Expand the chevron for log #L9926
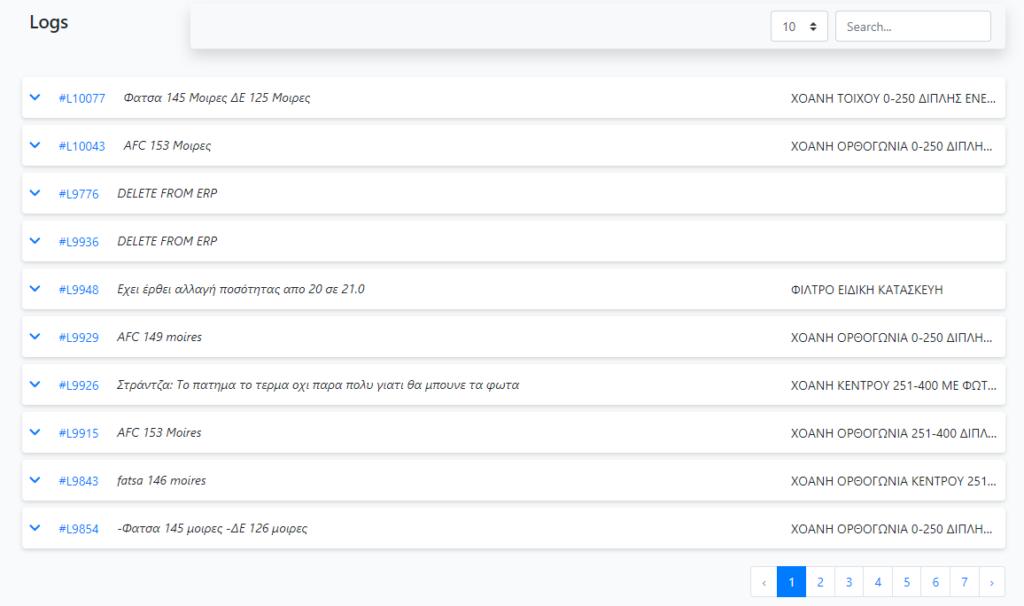1024x606 pixels. pyautogui.click(x=35, y=385)
